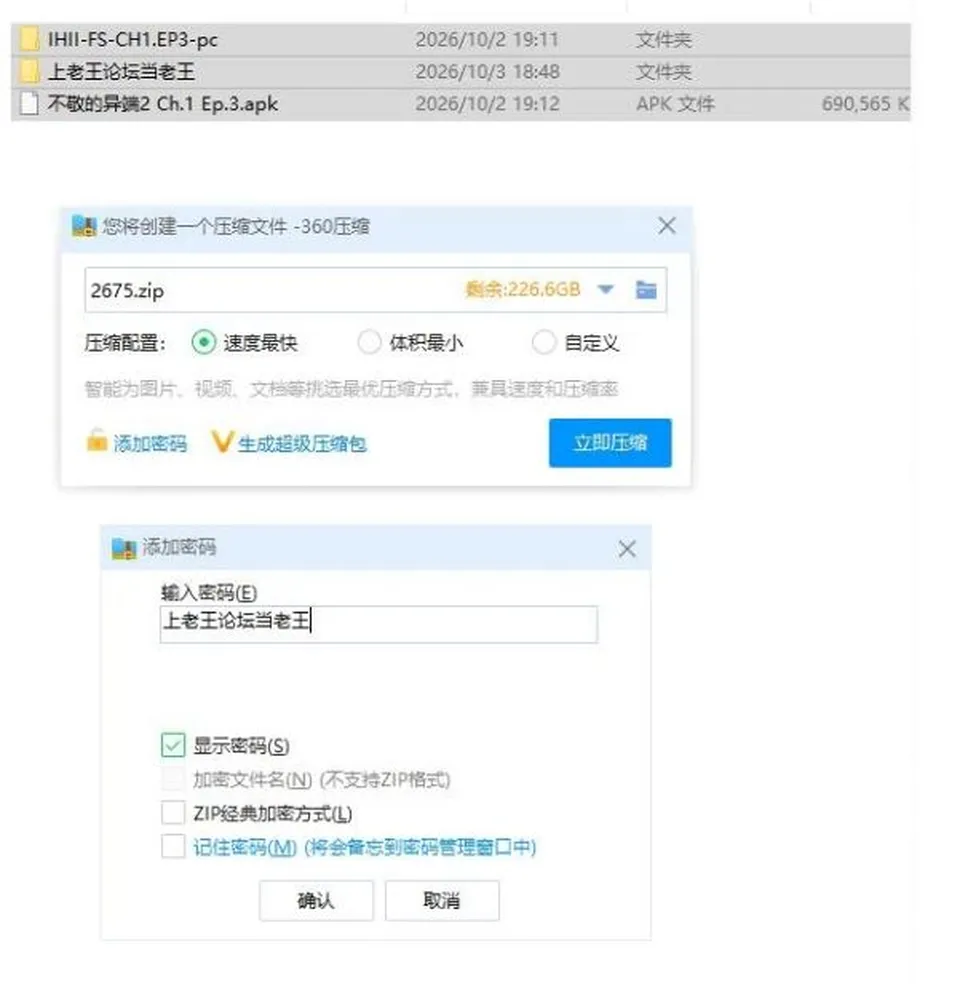Select the 速度最快 compression option
This screenshot has width=960, height=984.
tap(204, 343)
